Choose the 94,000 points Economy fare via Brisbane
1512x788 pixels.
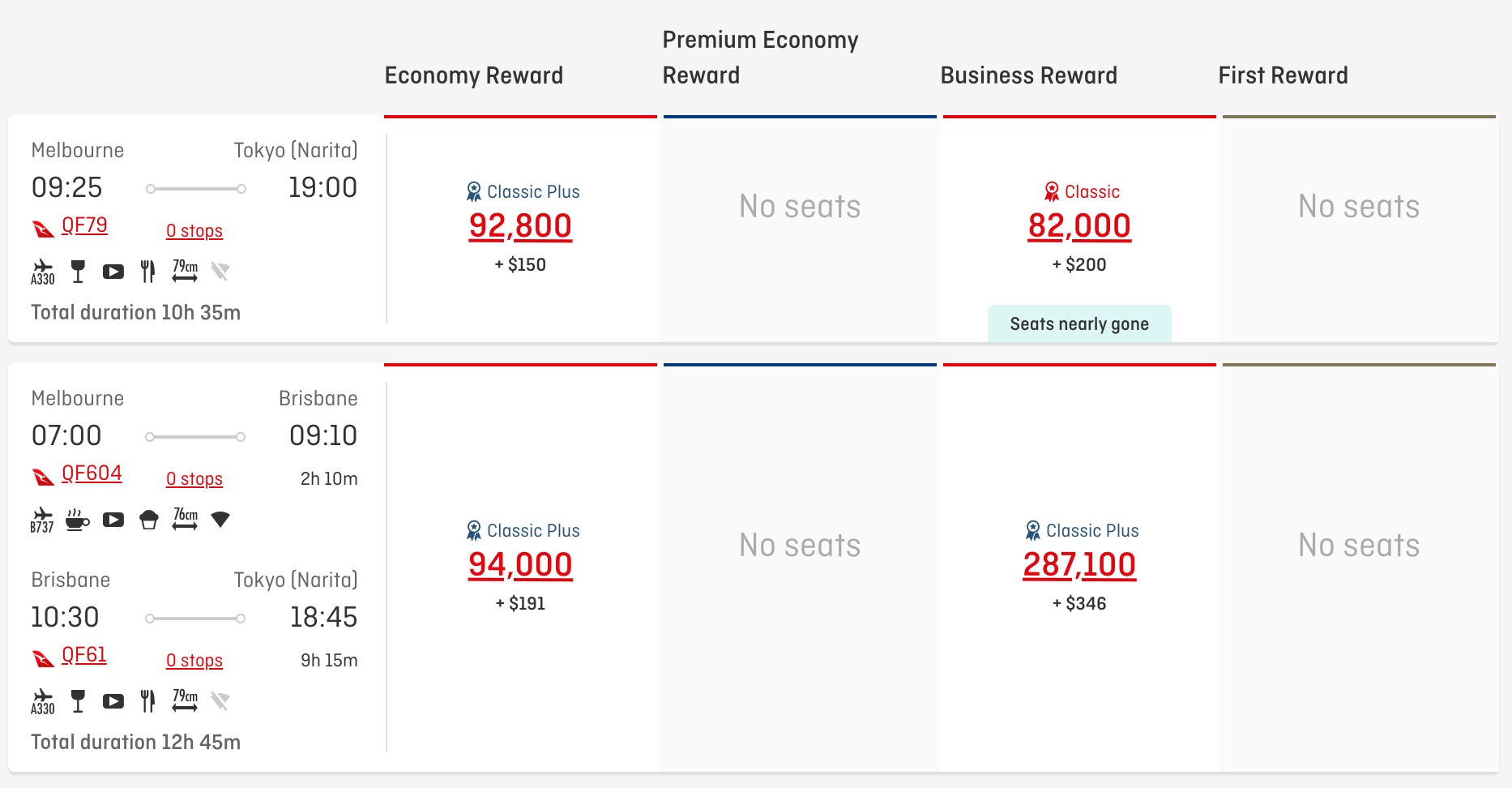click(520, 565)
